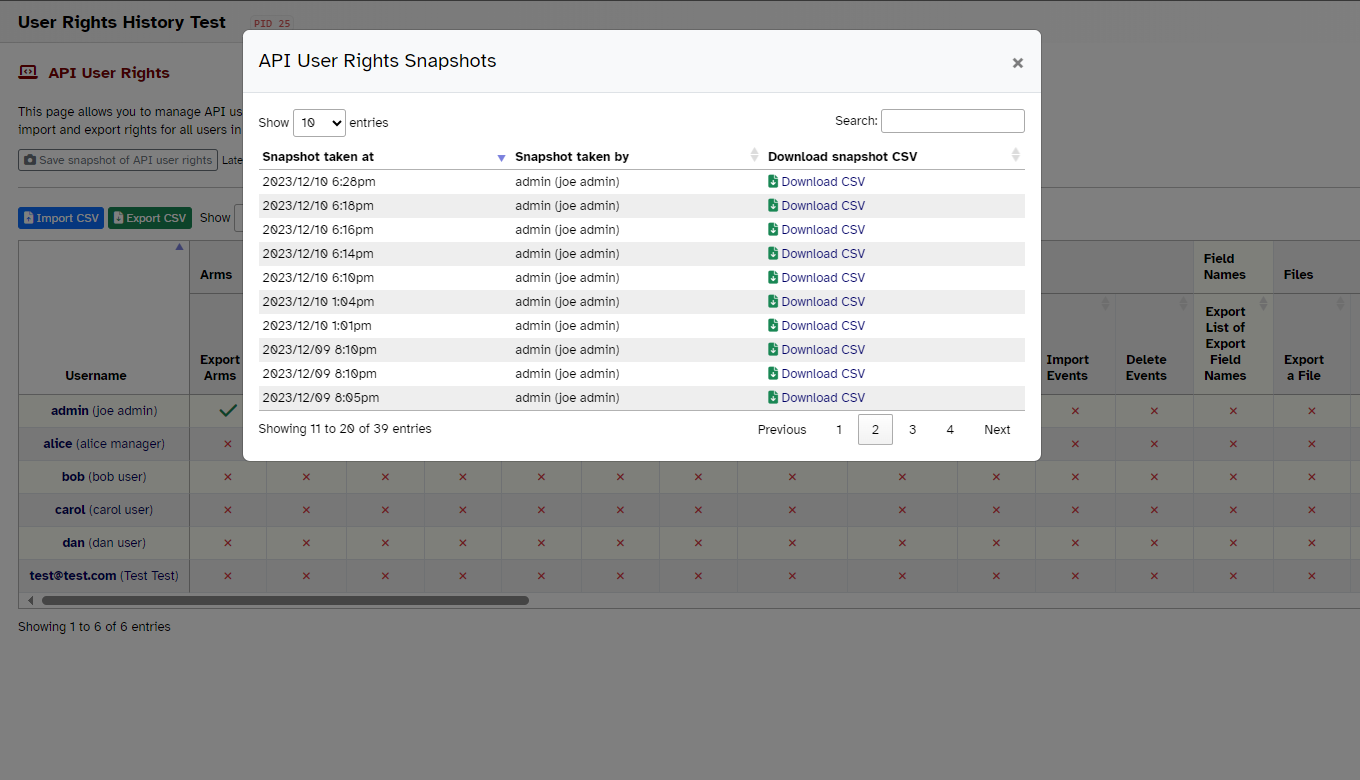
Task: Go to Previous page of snapshots
Action: pyautogui.click(x=782, y=430)
